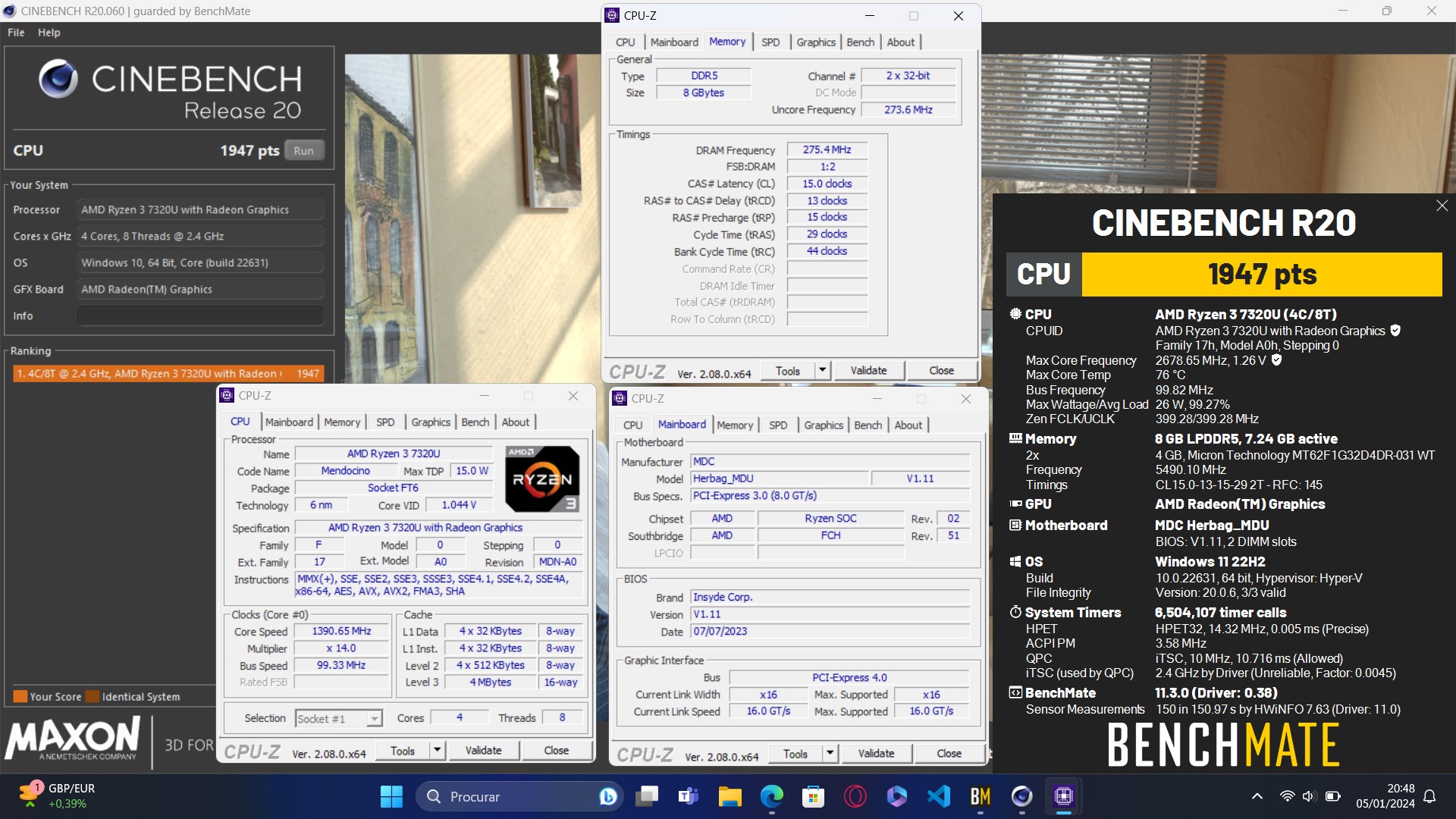Open Microsoft Edge from the taskbar
Viewport: 1456px width, 819px height.
point(772,796)
